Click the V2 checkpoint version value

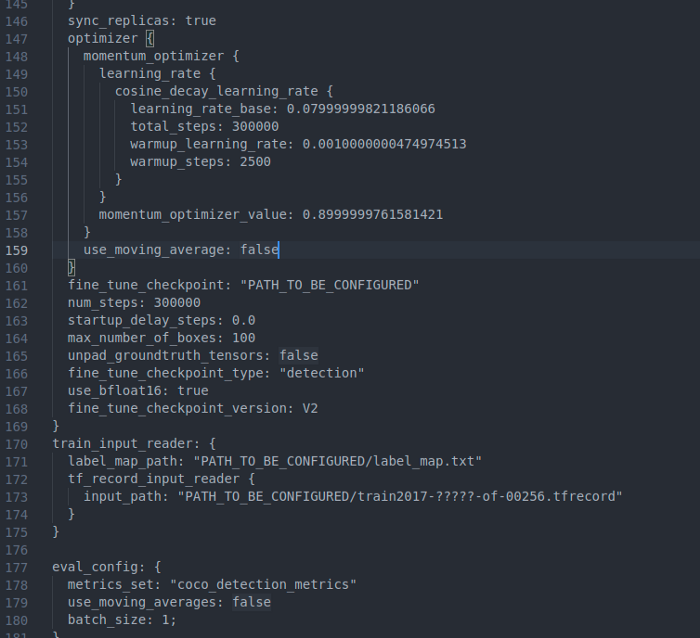click(x=310, y=408)
